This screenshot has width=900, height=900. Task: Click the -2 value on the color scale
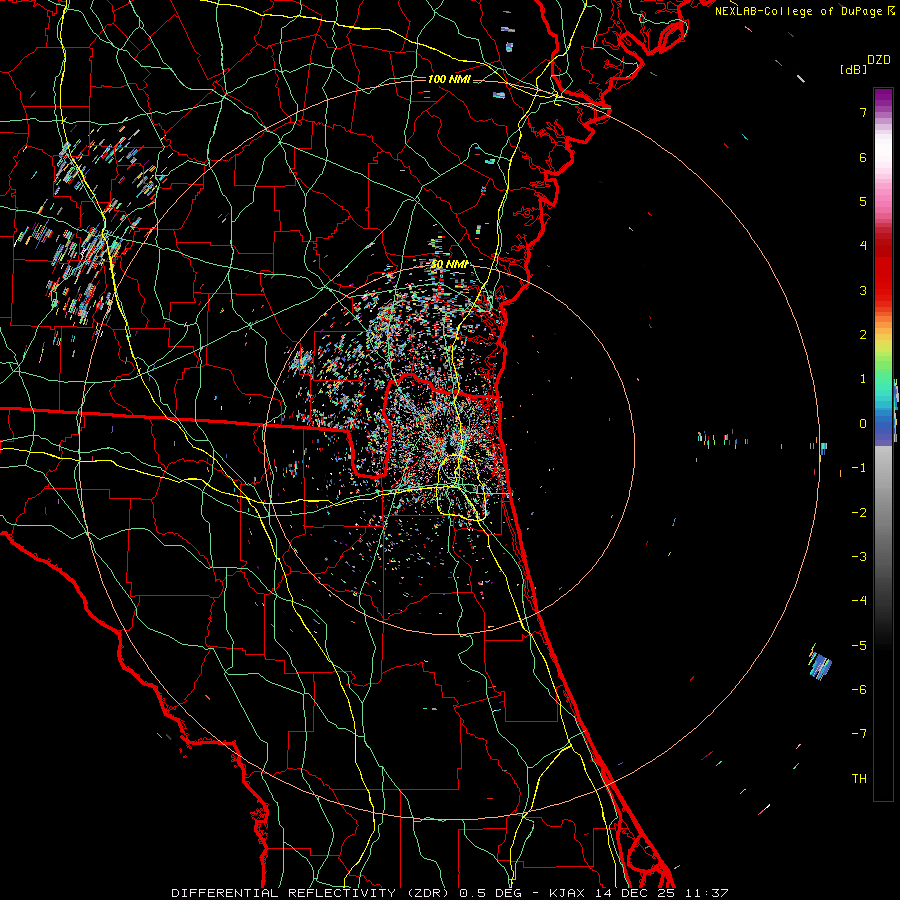[x=859, y=513]
